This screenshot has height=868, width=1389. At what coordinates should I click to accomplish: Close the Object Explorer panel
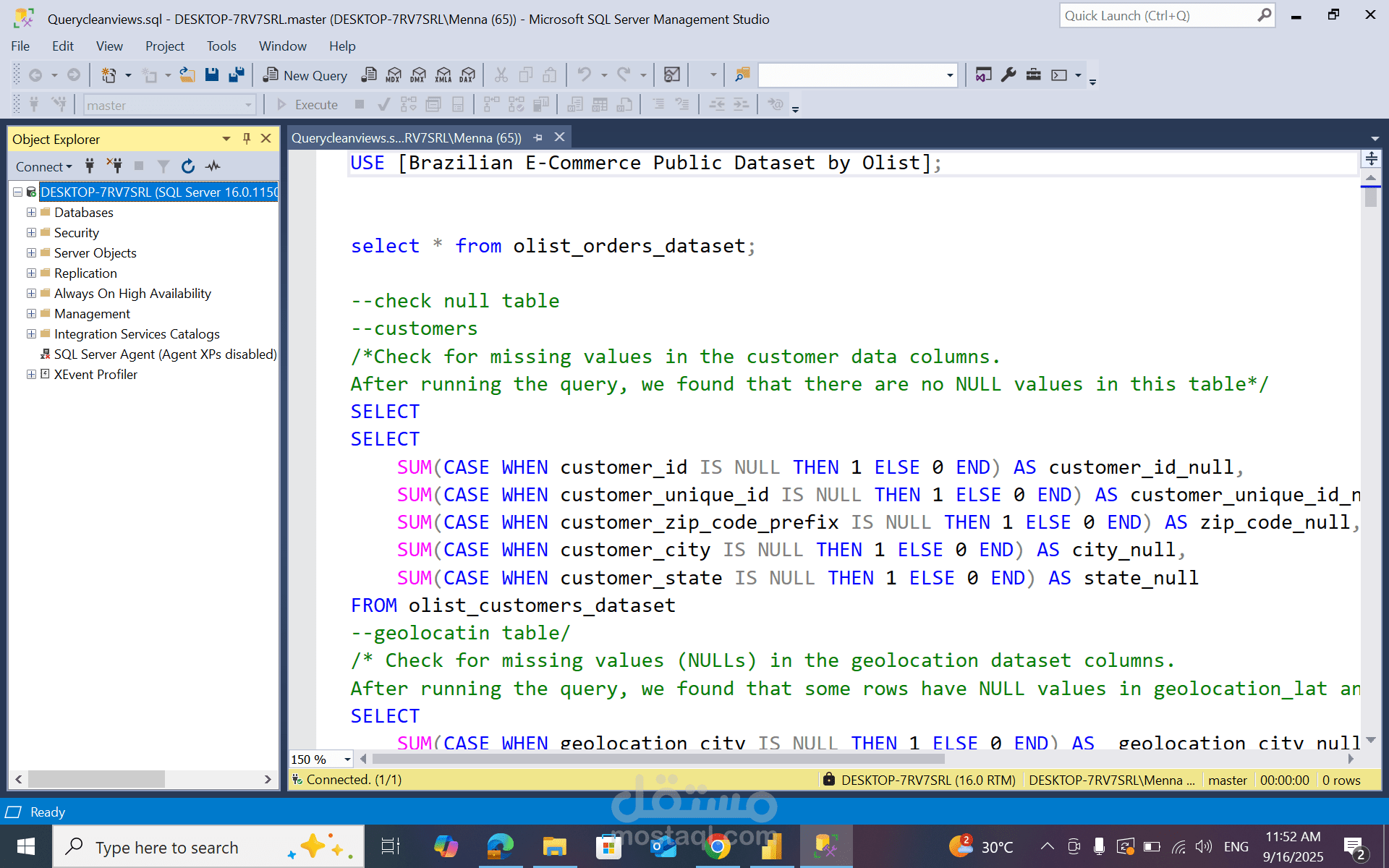pos(266,138)
